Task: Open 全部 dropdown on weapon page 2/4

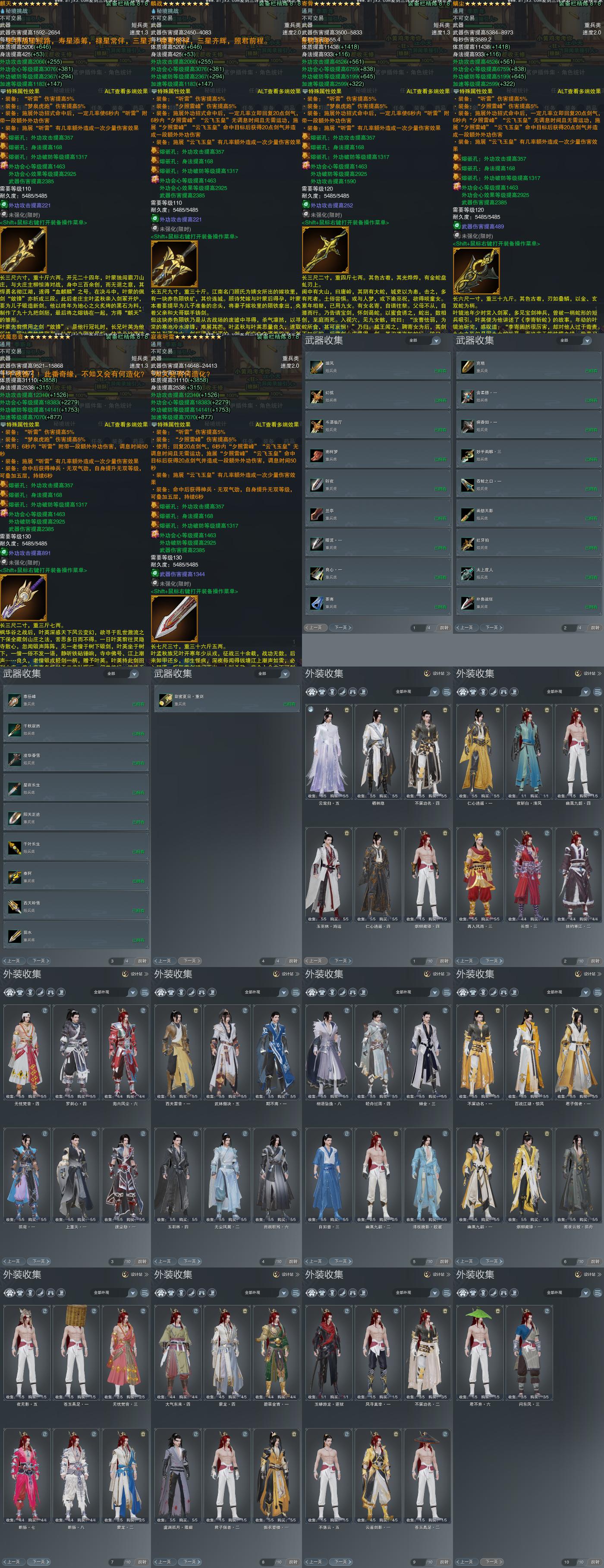Action: [x=574, y=341]
